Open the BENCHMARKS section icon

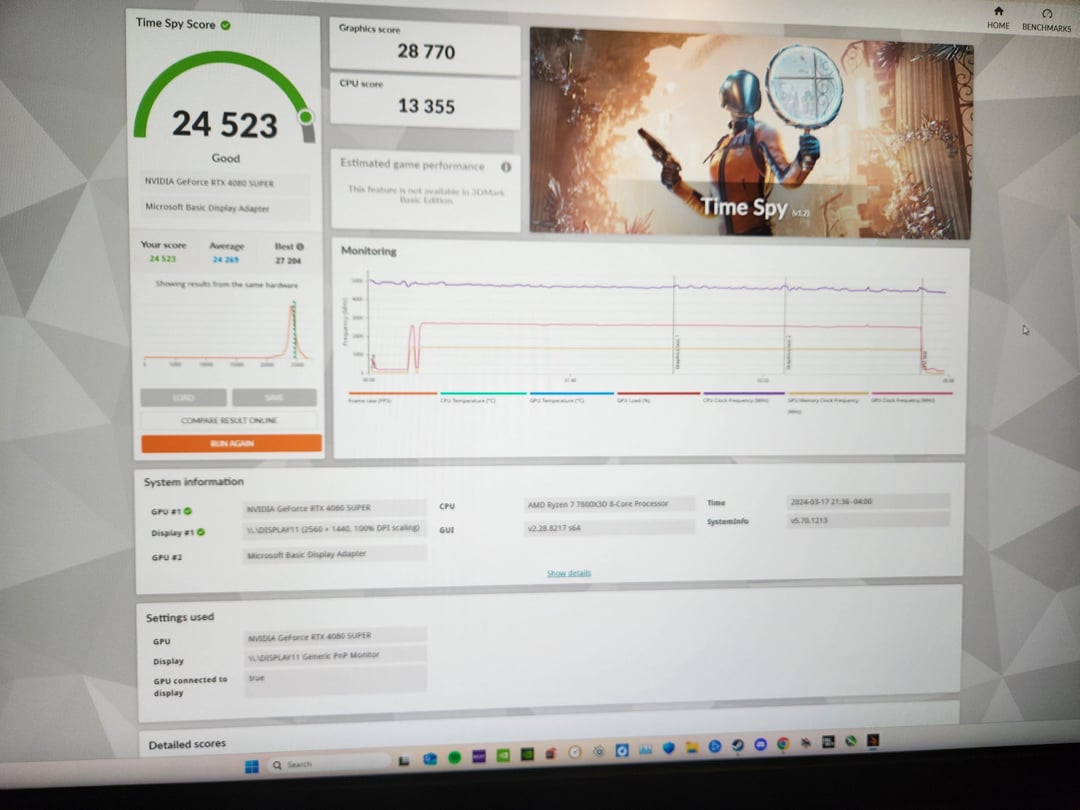[x=1047, y=14]
